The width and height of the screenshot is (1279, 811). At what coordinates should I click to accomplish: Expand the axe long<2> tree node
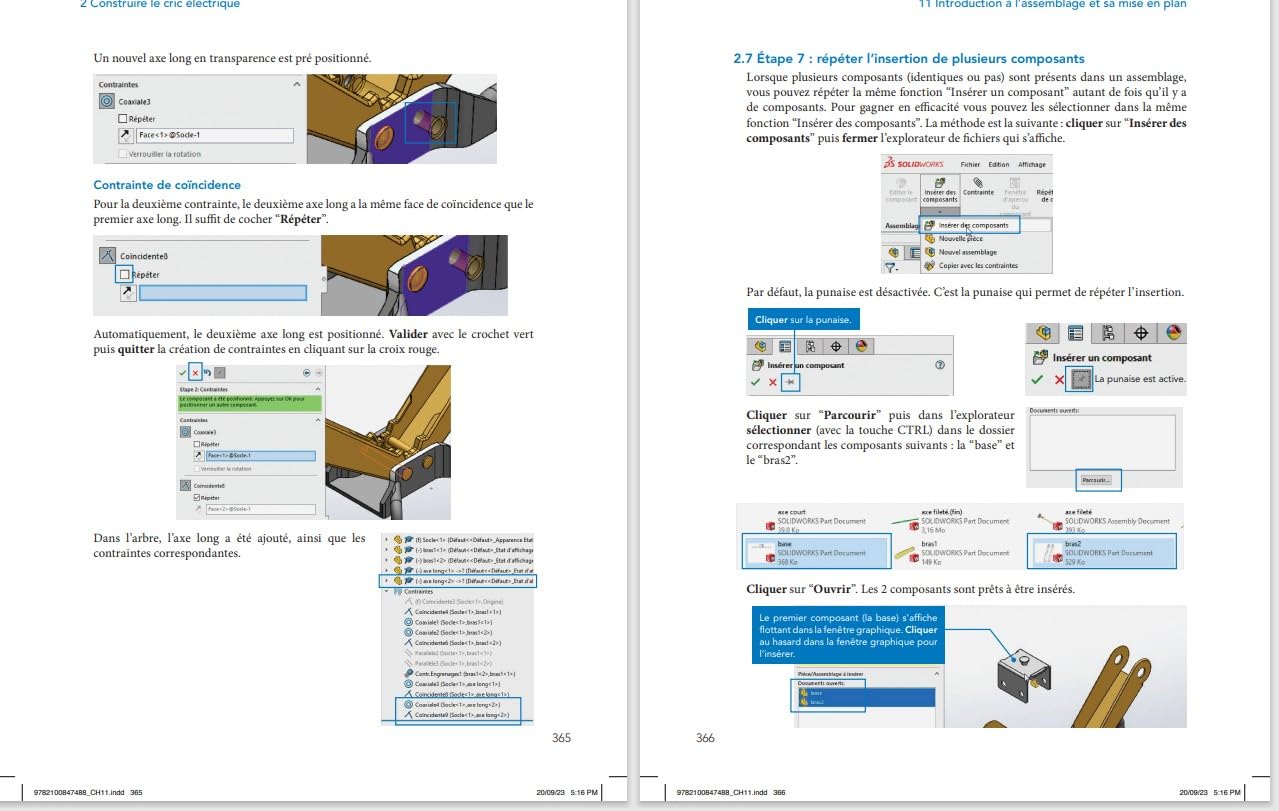[387, 580]
